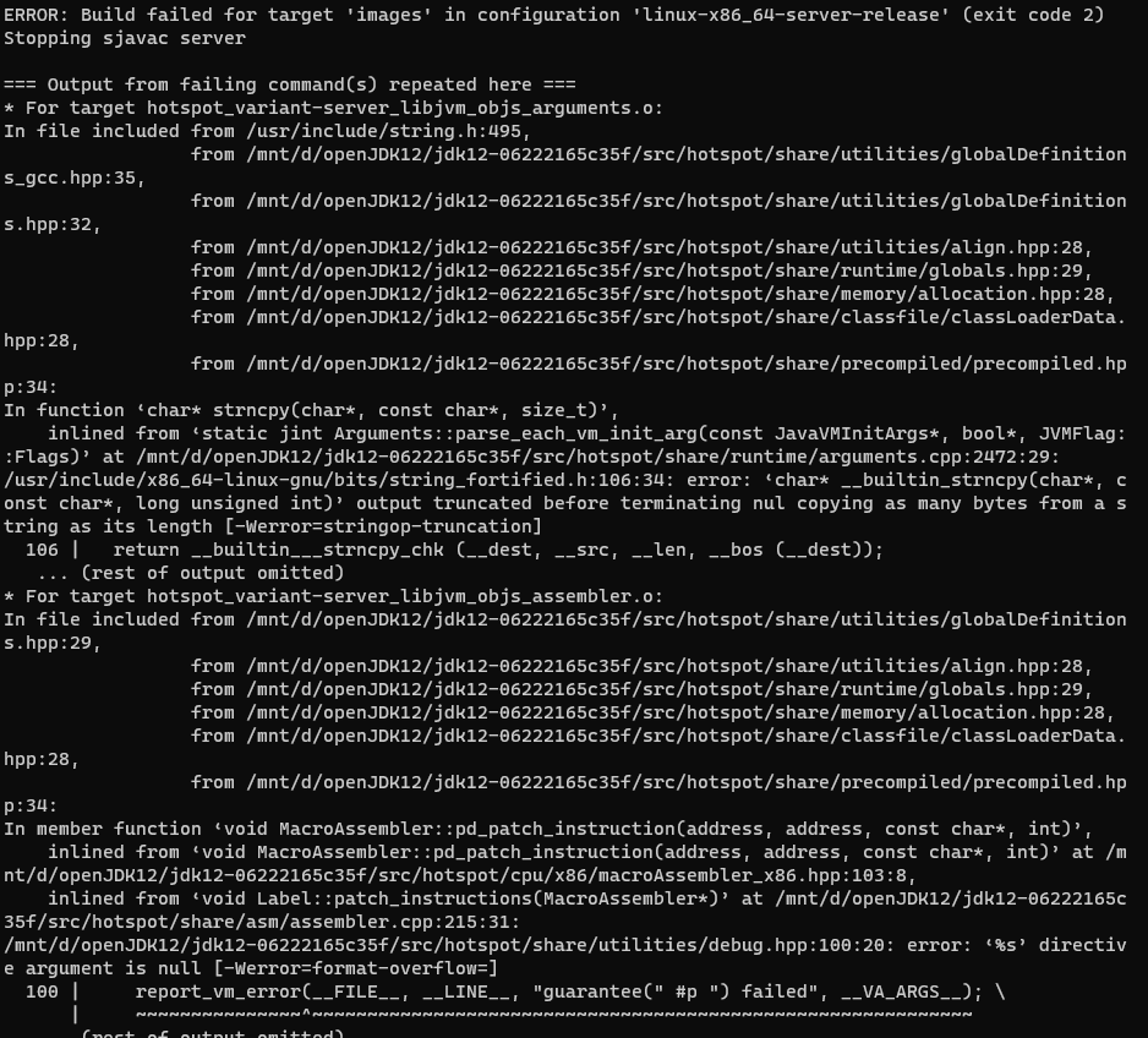
Task: Click the 'Stopping sjavac server' text
Action: coord(125,38)
